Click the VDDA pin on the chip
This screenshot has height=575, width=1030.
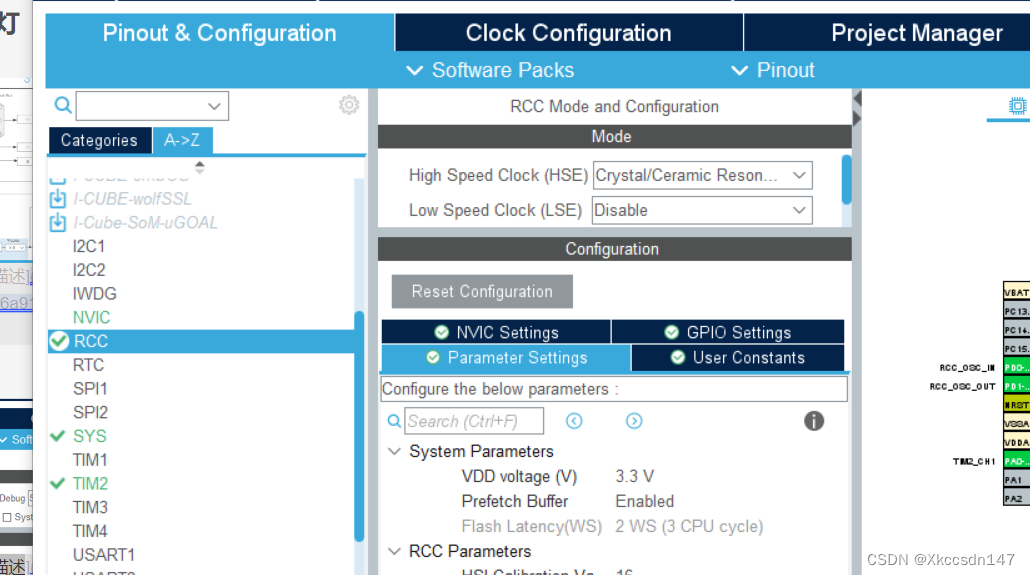pyautogui.click(x=1016, y=442)
